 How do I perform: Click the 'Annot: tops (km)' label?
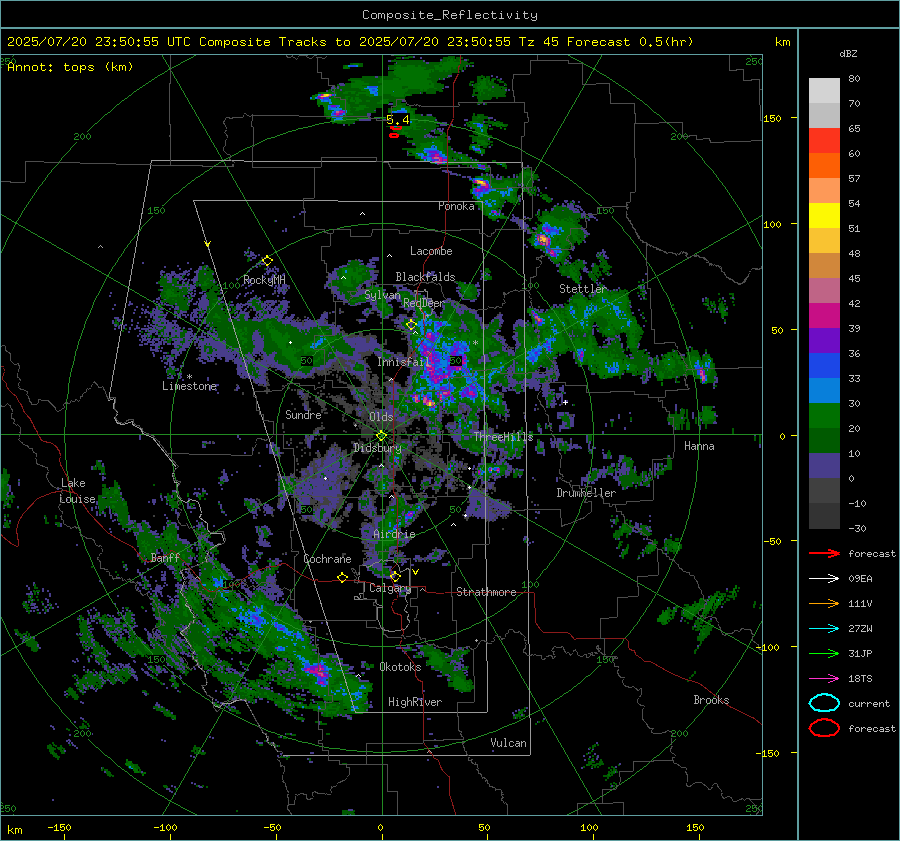[x=70, y=67]
